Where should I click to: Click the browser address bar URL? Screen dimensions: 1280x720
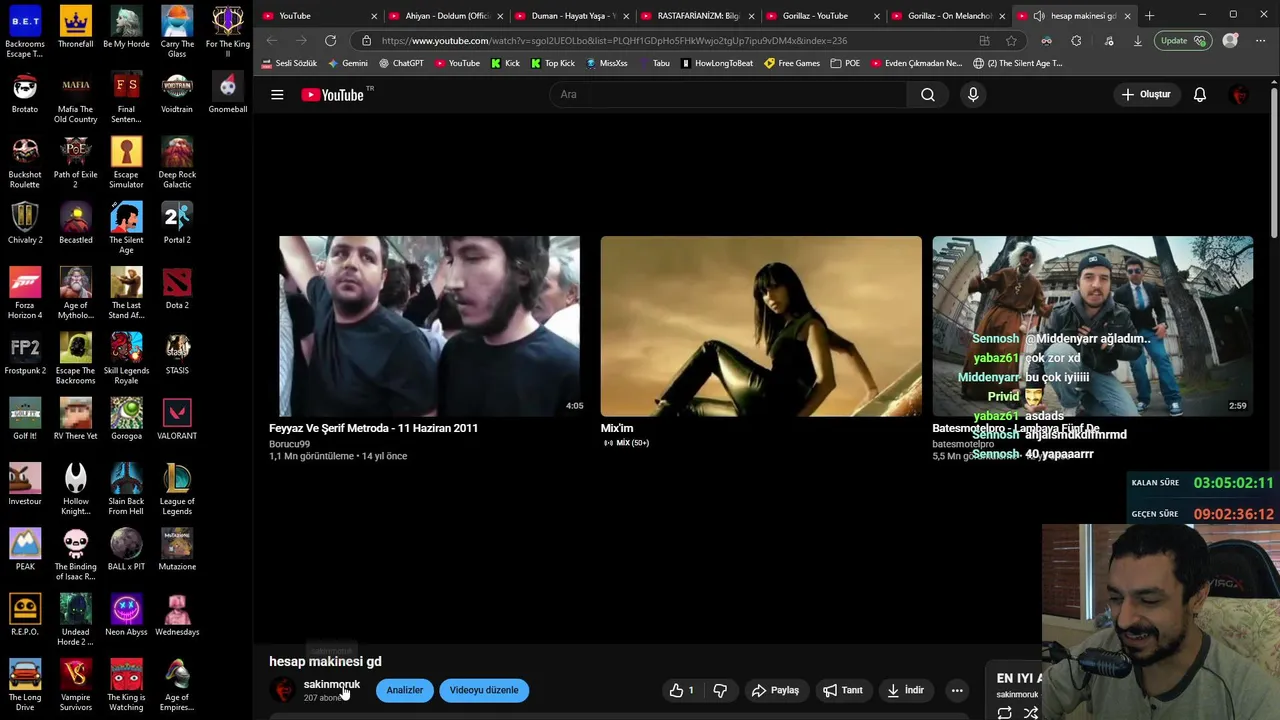(x=614, y=41)
